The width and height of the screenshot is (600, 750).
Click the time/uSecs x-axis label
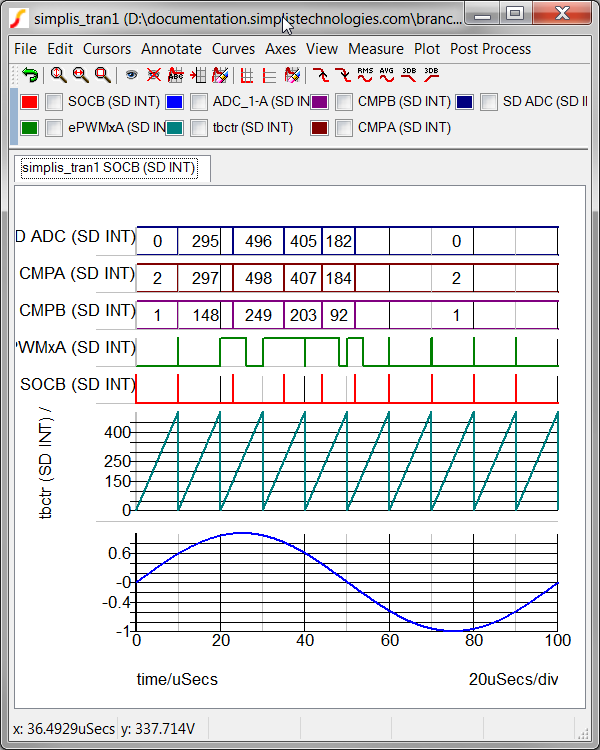coord(177,679)
